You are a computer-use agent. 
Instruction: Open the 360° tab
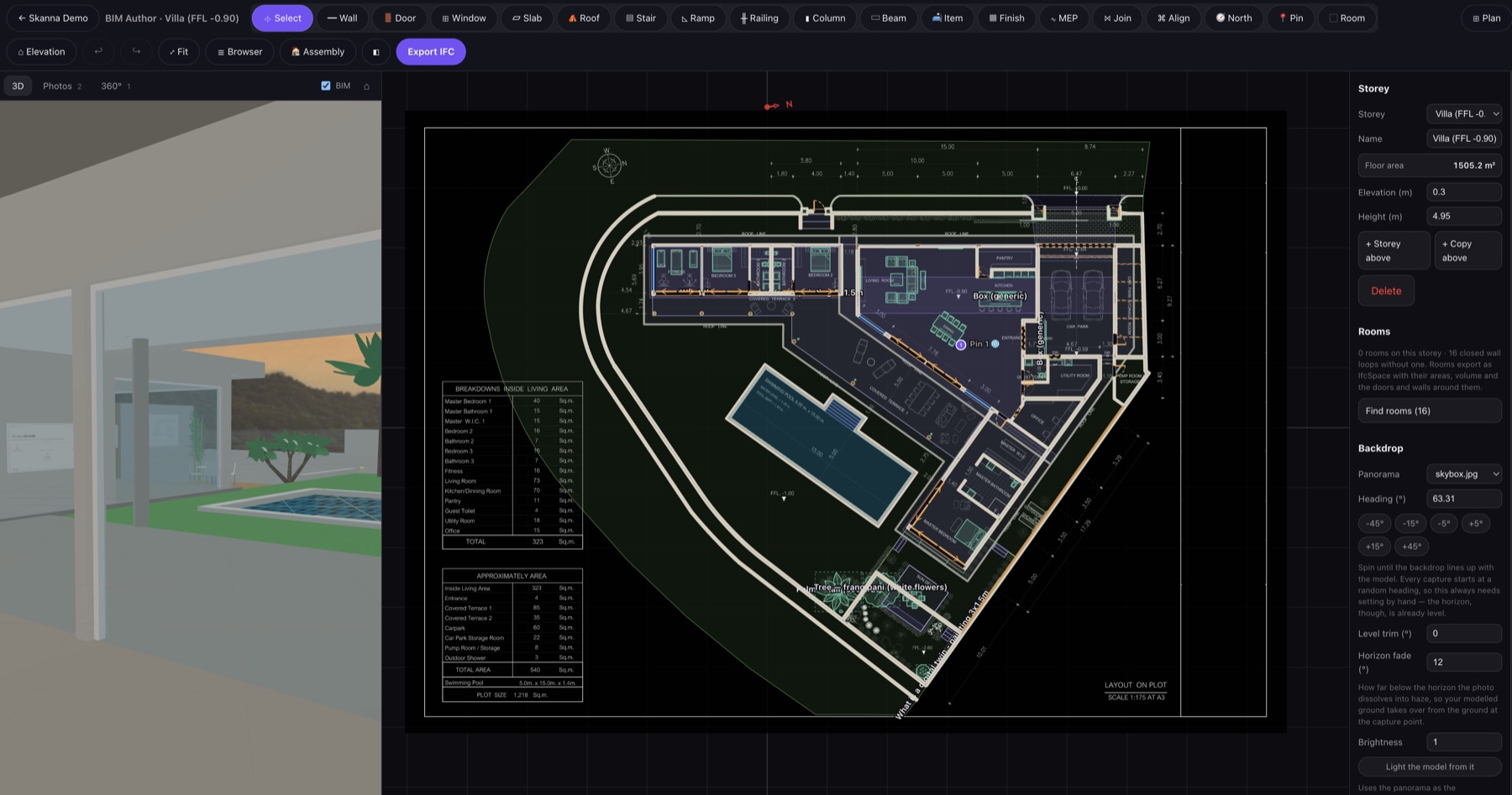tap(116, 86)
